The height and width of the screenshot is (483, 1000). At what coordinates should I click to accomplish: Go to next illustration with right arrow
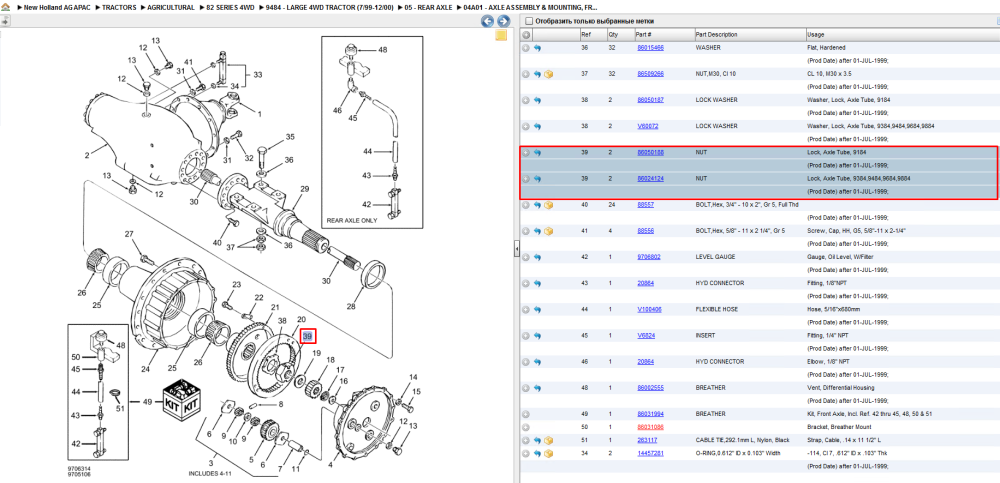(503, 21)
